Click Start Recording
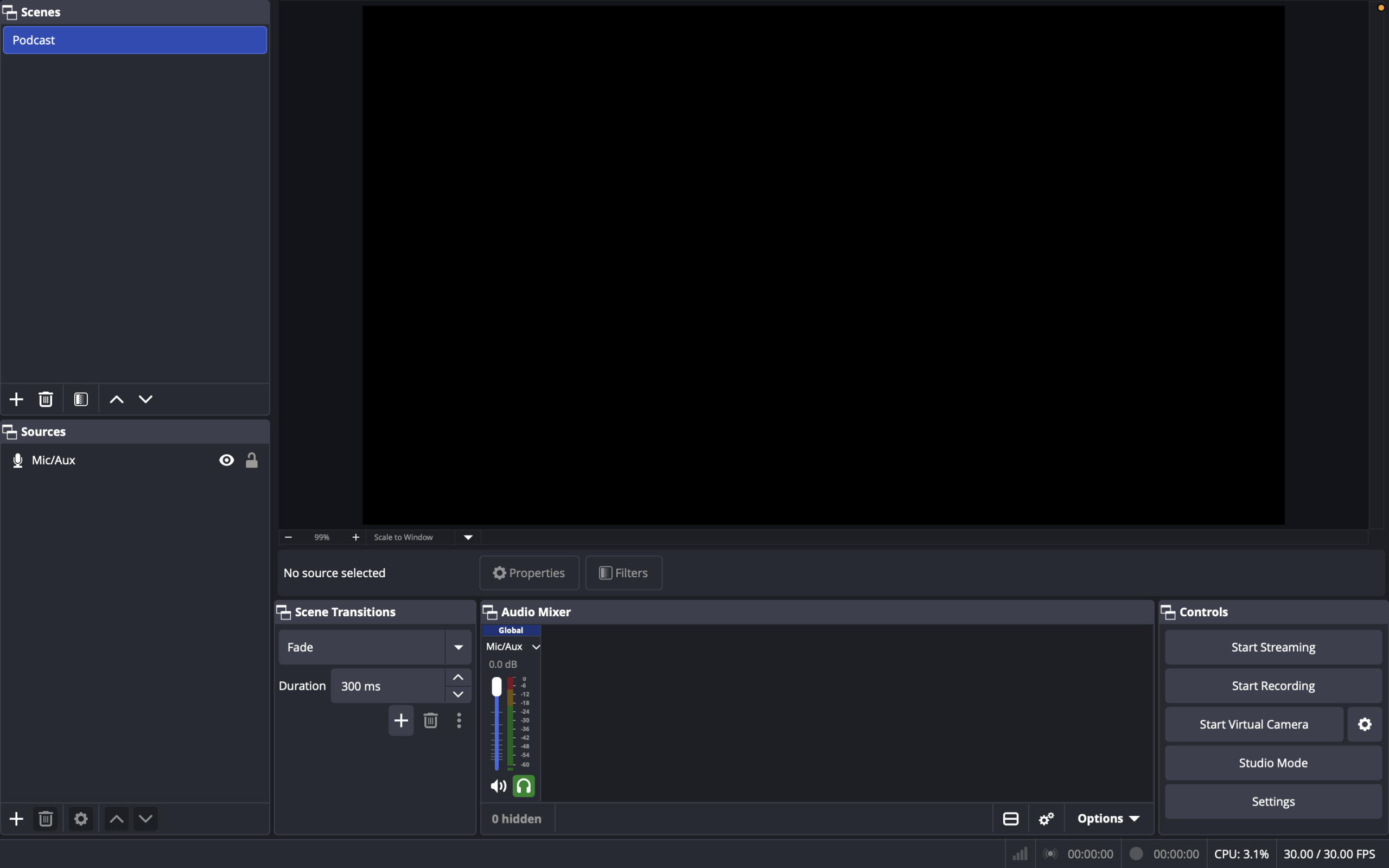This screenshot has width=1389, height=868. pos(1273,686)
